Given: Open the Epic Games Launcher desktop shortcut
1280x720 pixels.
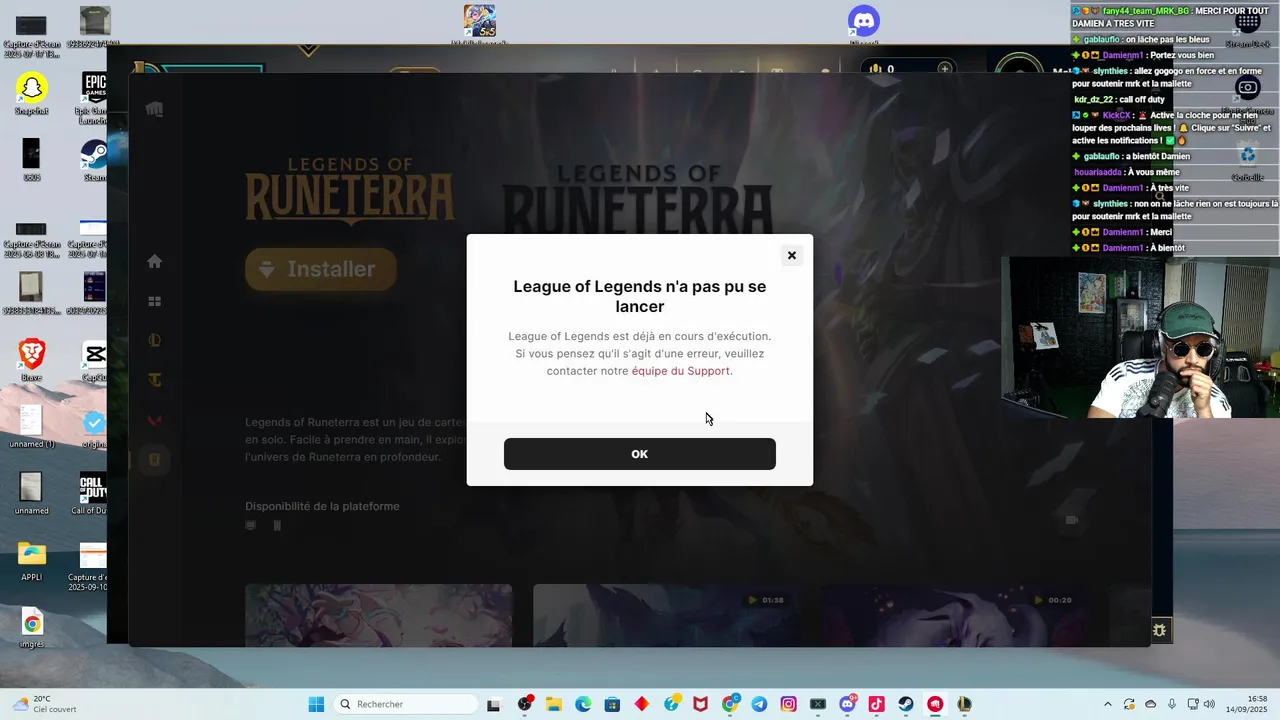Looking at the screenshot, I should [x=94, y=96].
